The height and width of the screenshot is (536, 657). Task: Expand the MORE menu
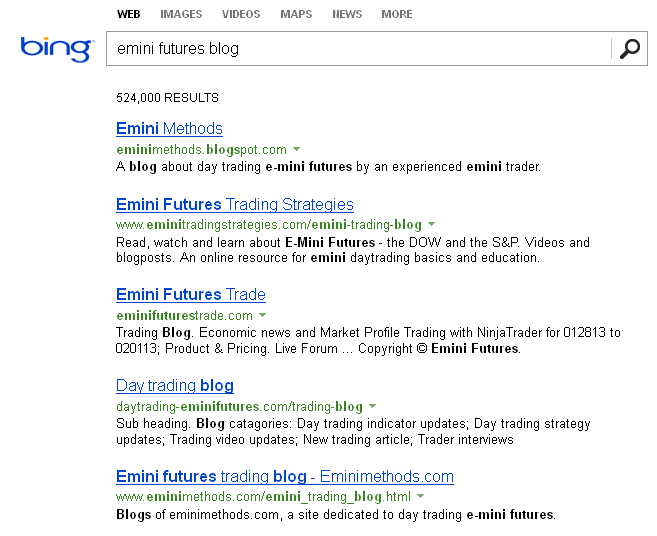pyautogui.click(x=397, y=14)
